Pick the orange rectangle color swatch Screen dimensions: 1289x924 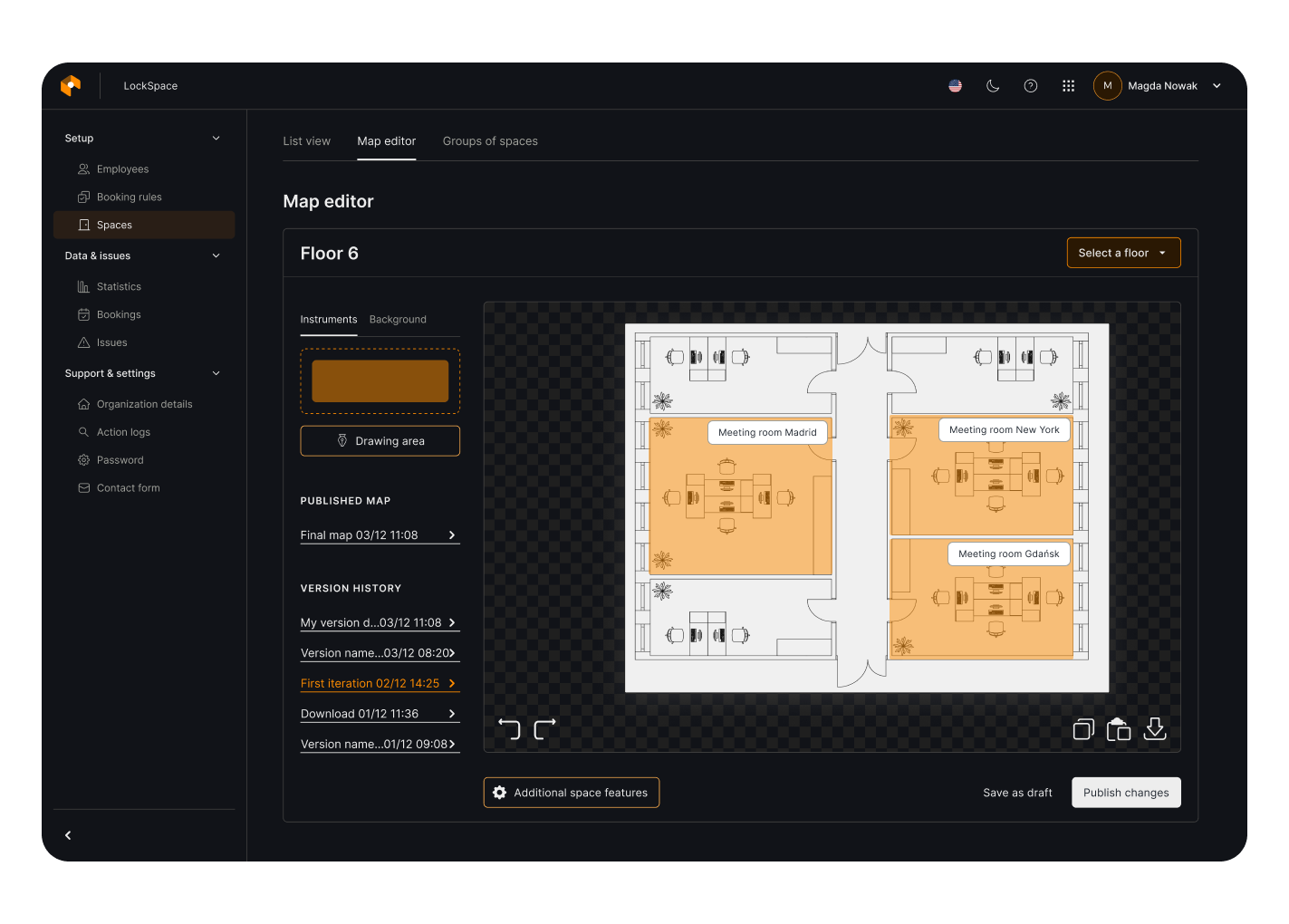click(380, 381)
